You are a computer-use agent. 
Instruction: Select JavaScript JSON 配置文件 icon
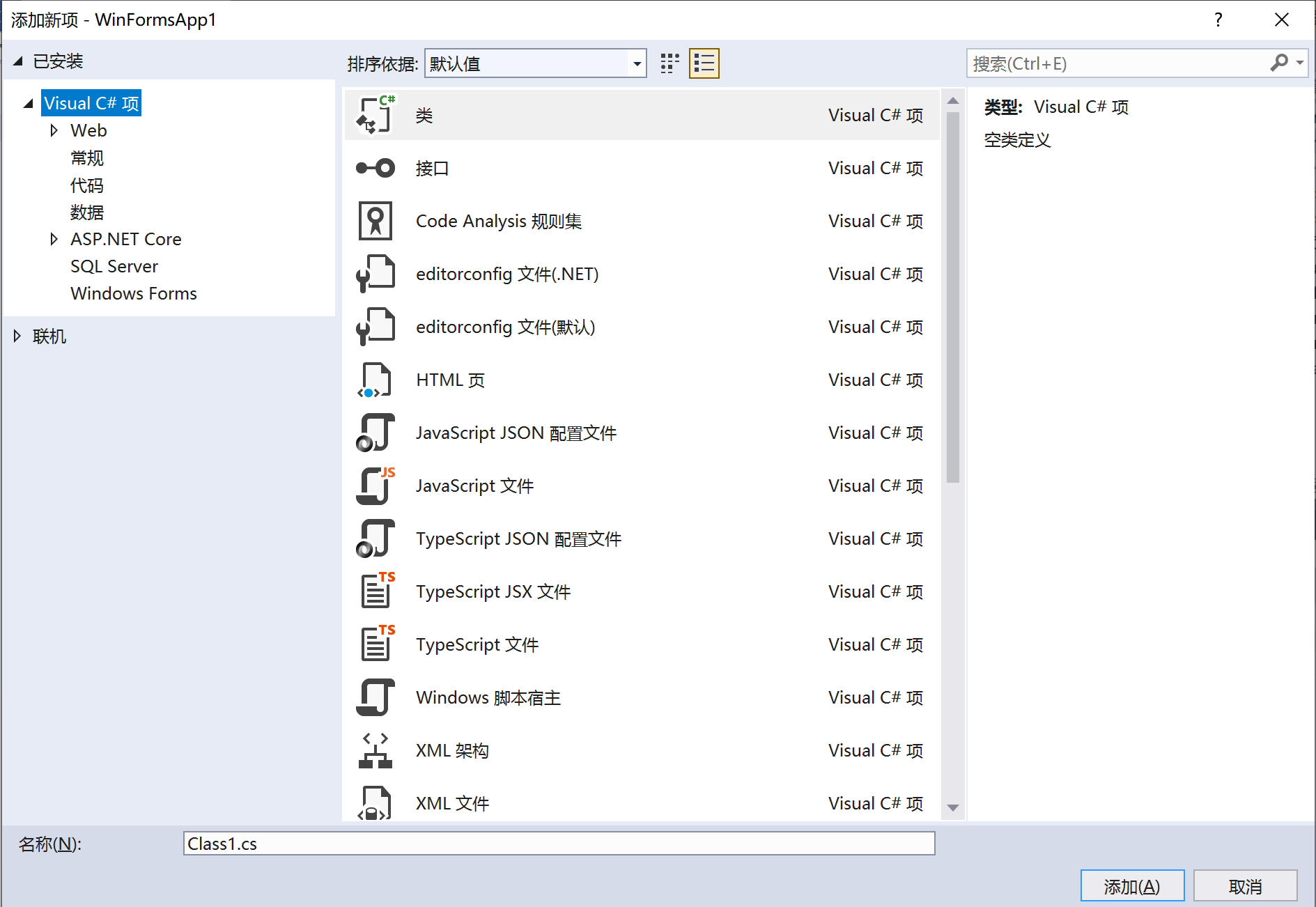click(376, 433)
